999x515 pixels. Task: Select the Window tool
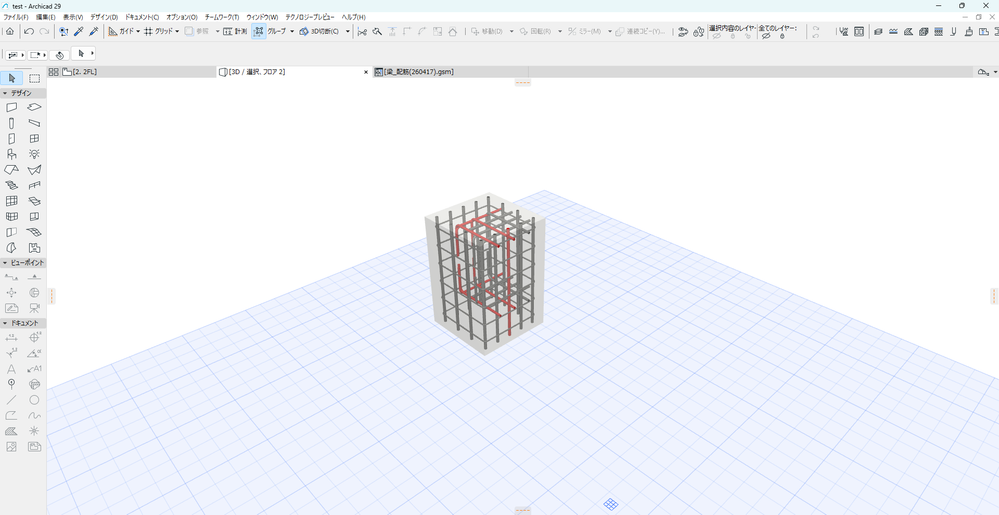pyautogui.click(x=34, y=138)
